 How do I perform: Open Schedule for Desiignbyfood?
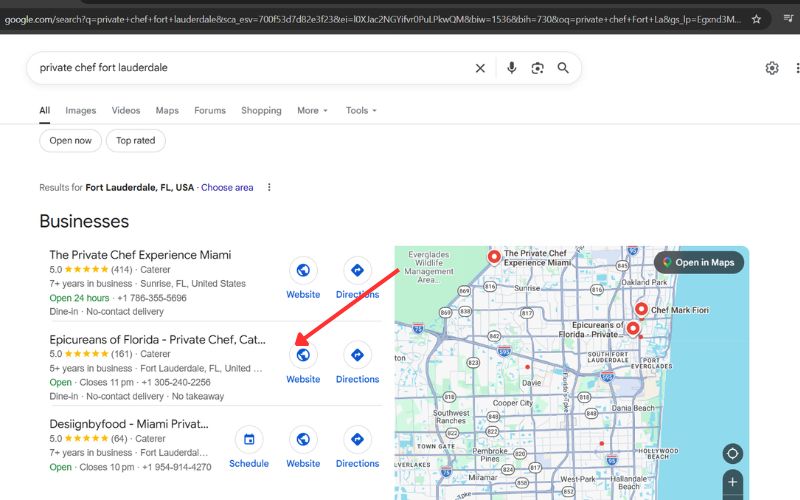[249, 440]
